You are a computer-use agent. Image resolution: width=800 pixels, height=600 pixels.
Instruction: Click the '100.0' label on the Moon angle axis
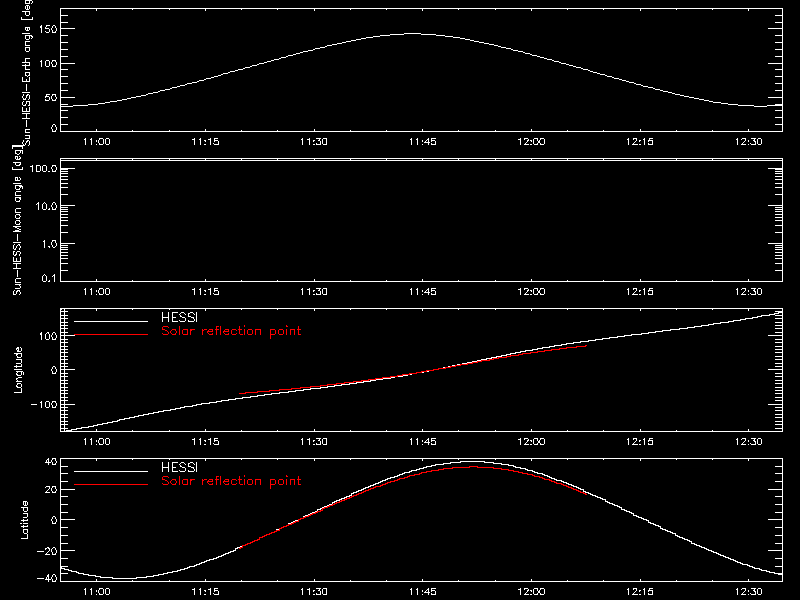coord(44,168)
